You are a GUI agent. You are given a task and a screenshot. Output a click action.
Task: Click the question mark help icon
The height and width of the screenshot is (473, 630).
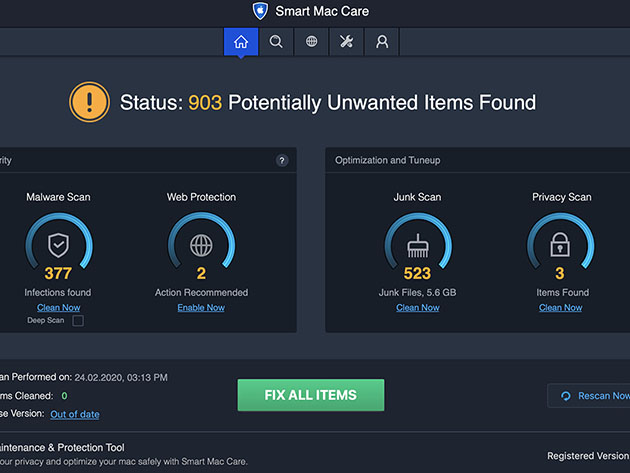(282, 160)
